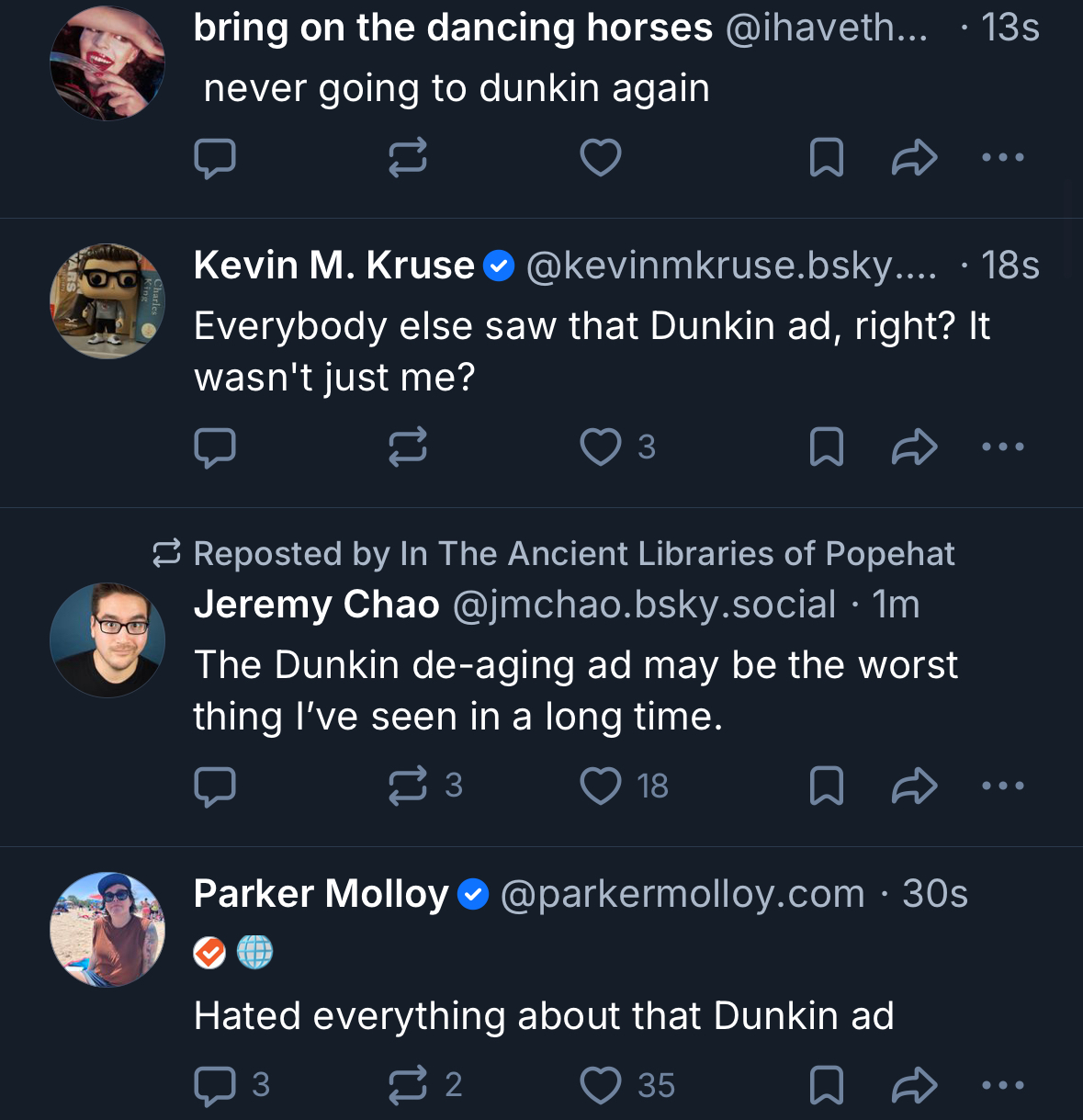Repost Jeremy Chao's Dunkin post
Viewport: 1083px width, 1120px height.
click(407, 786)
